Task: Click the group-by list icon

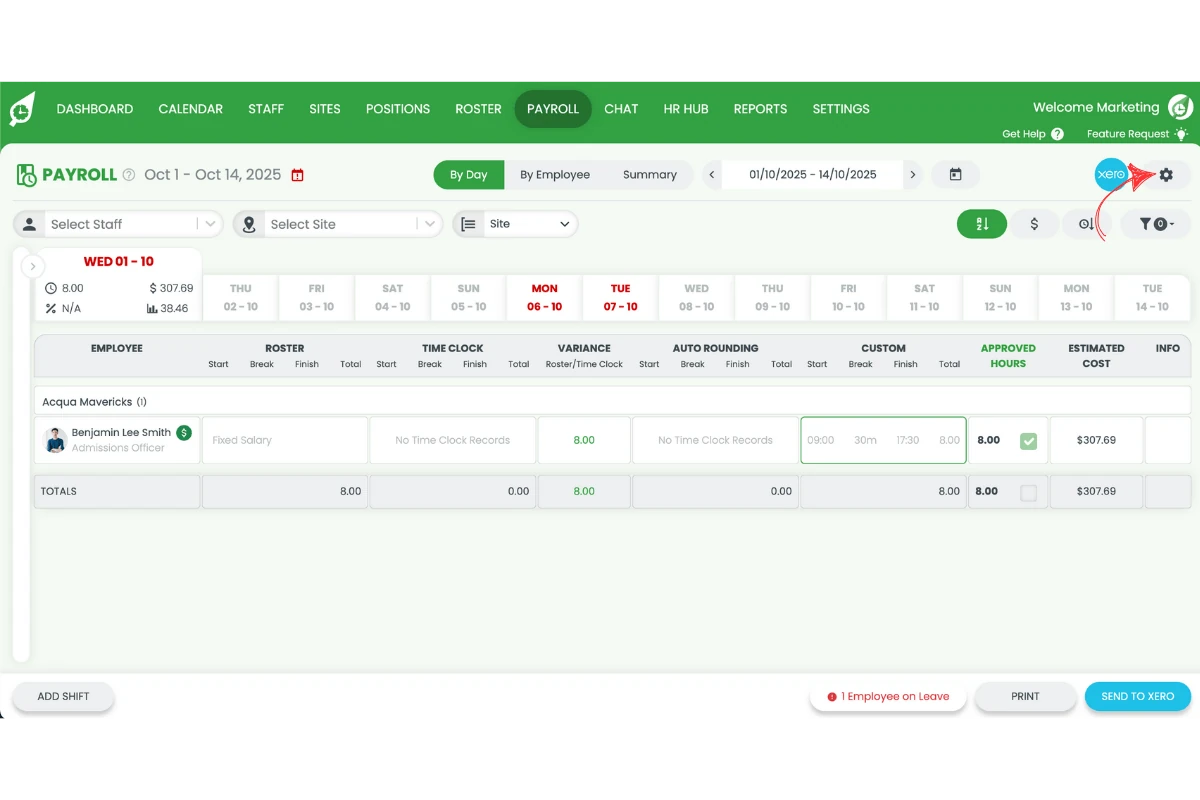Action: [468, 224]
